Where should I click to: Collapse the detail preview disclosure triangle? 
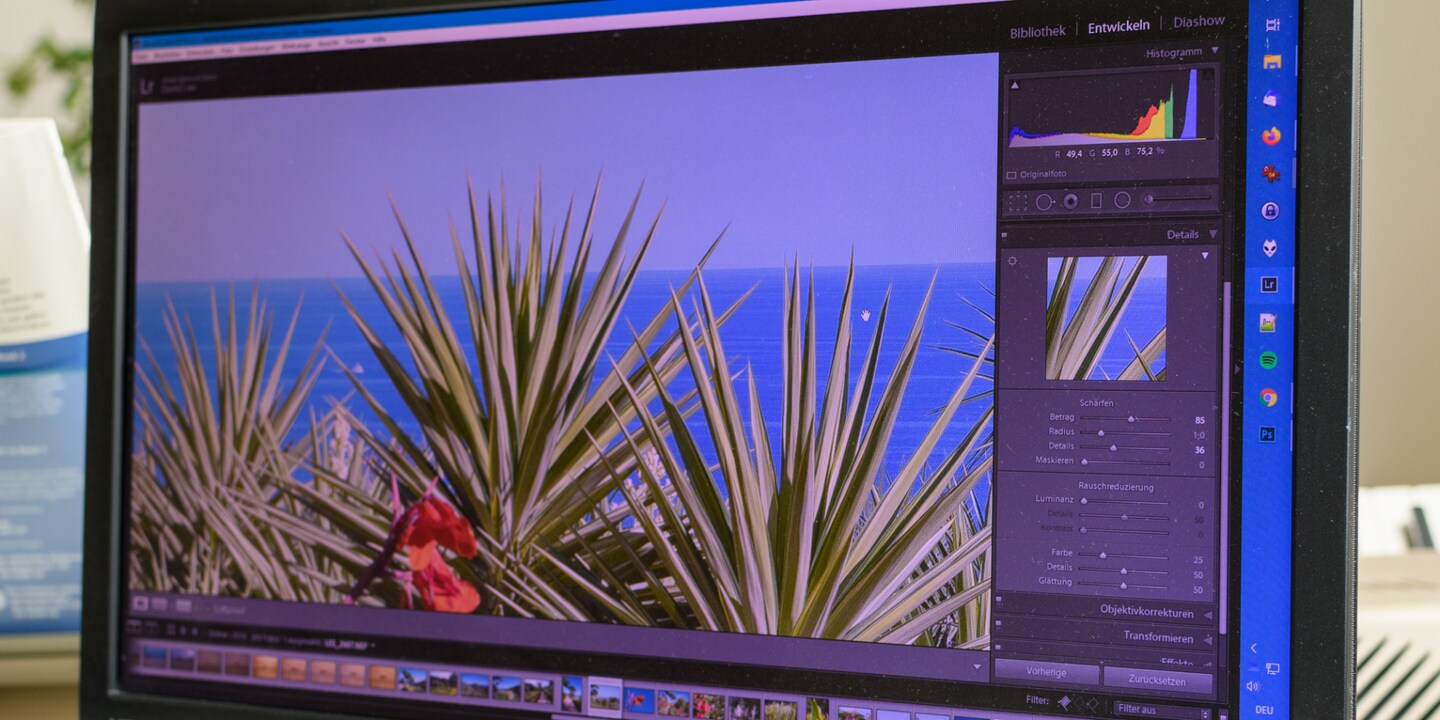[1204, 256]
